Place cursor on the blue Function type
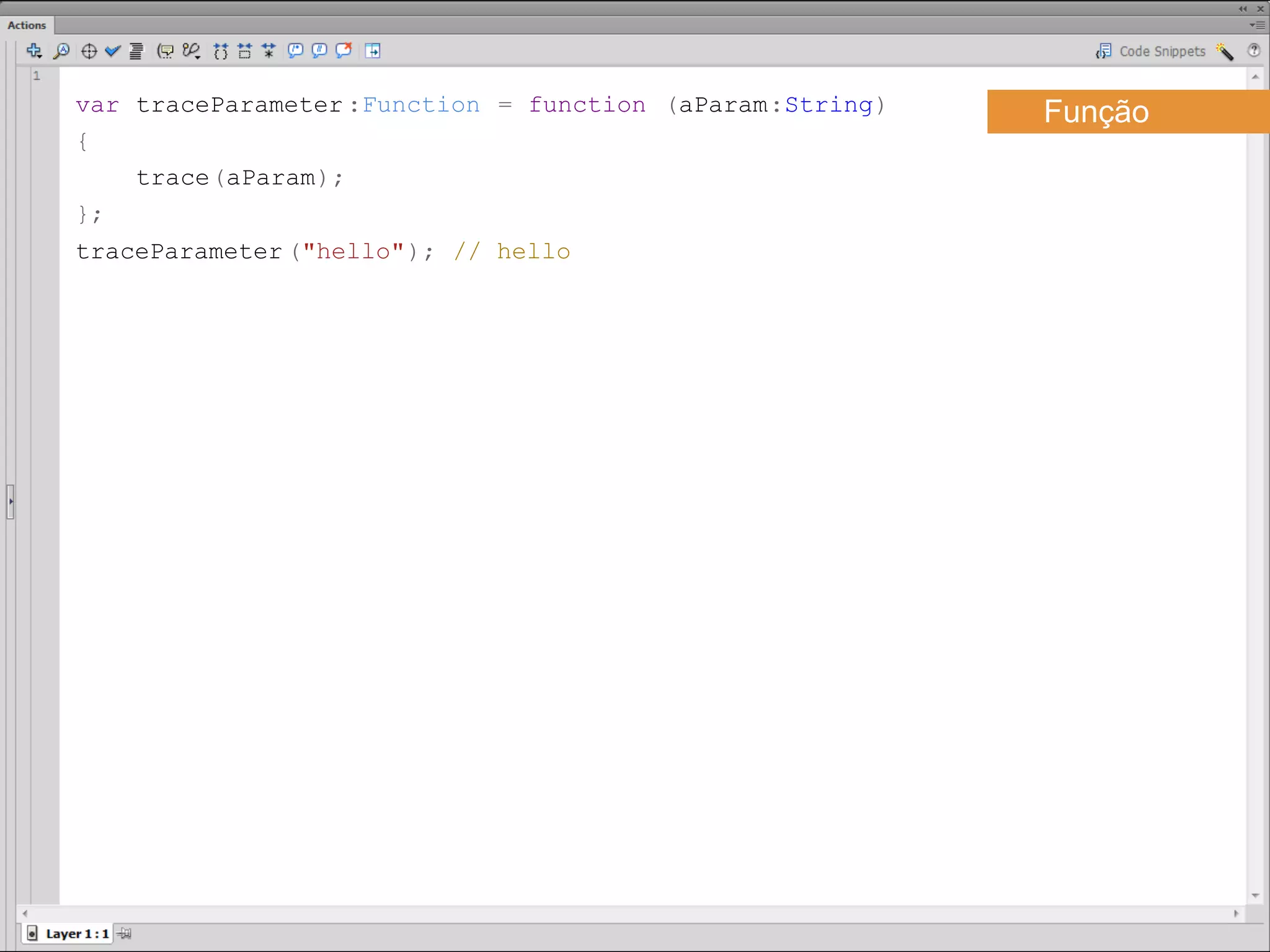1270x952 pixels. click(x=421, y=105)
